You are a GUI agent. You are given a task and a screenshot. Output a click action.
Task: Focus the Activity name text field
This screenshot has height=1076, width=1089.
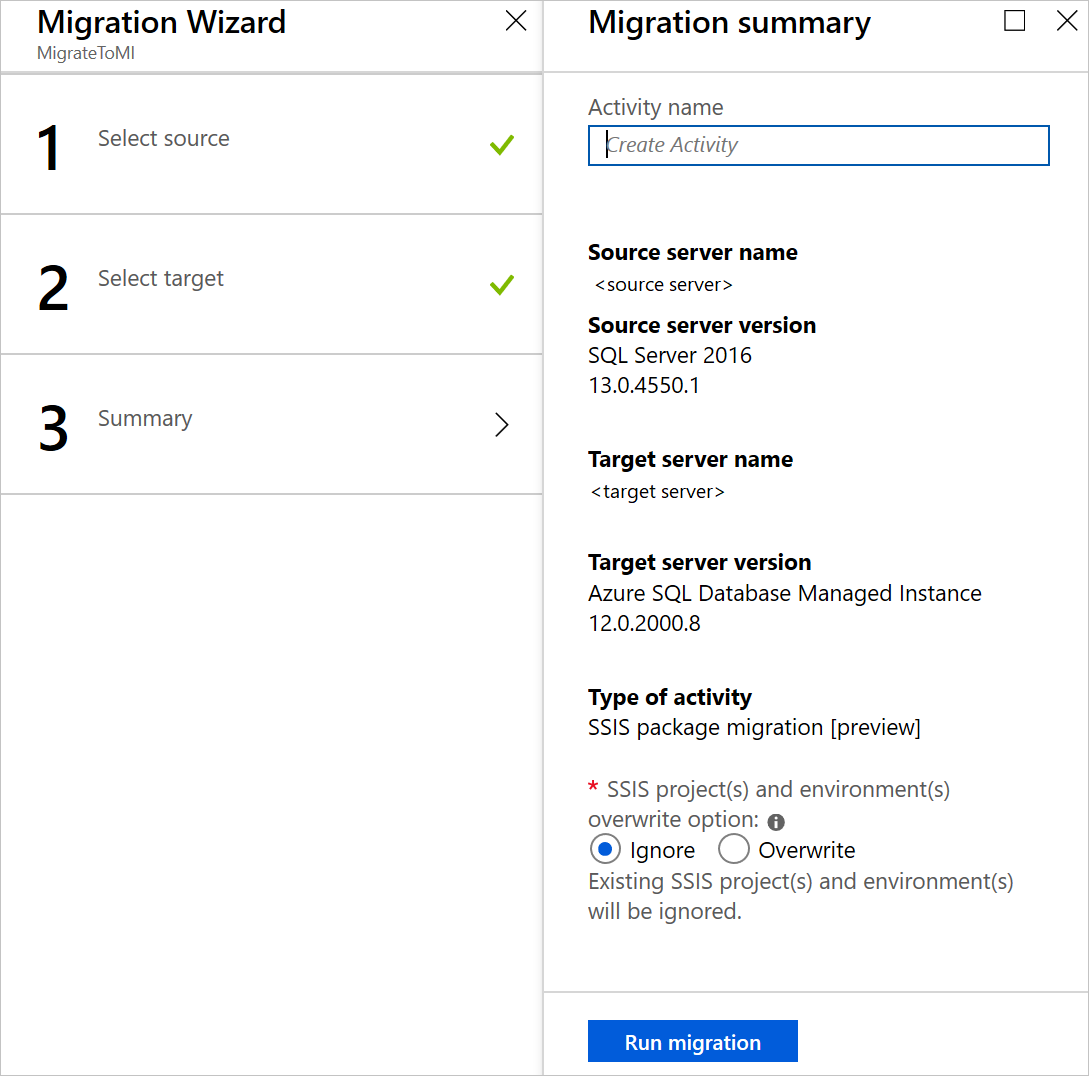(818, 145)
